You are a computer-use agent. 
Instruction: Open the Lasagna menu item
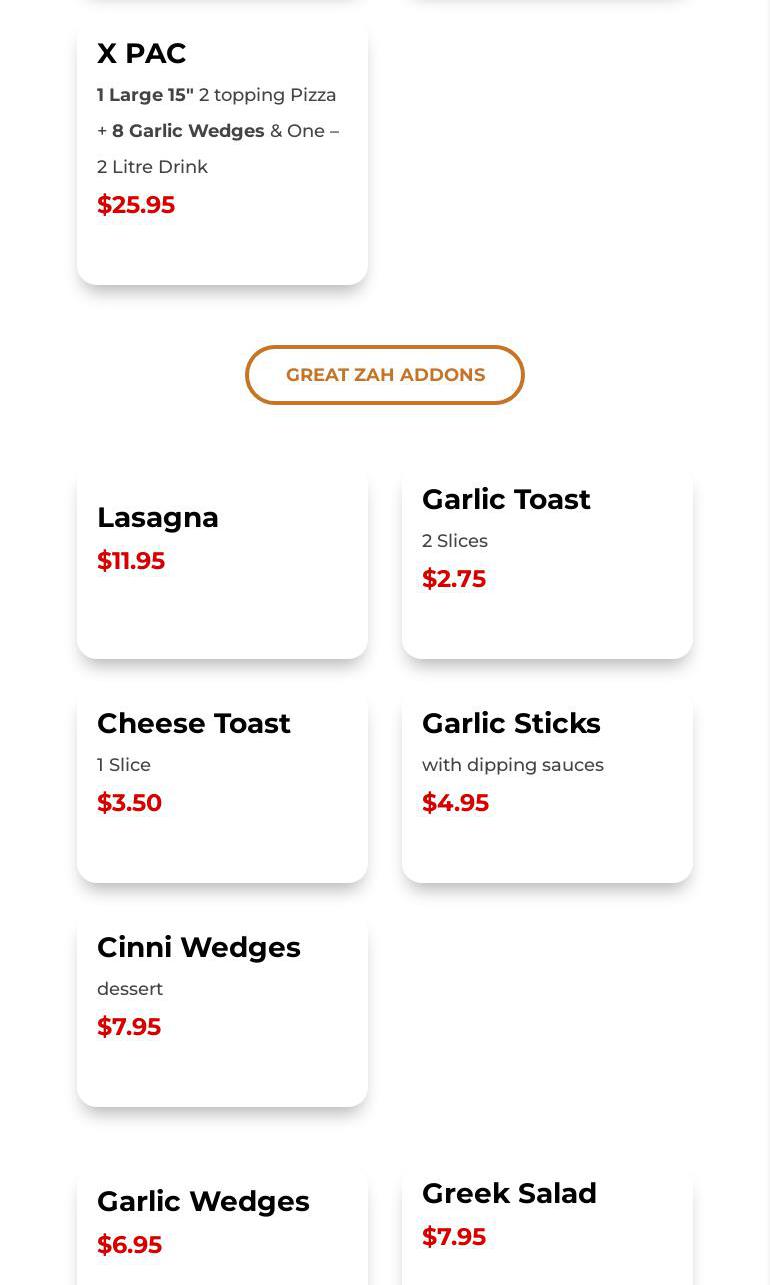(158, 517)
